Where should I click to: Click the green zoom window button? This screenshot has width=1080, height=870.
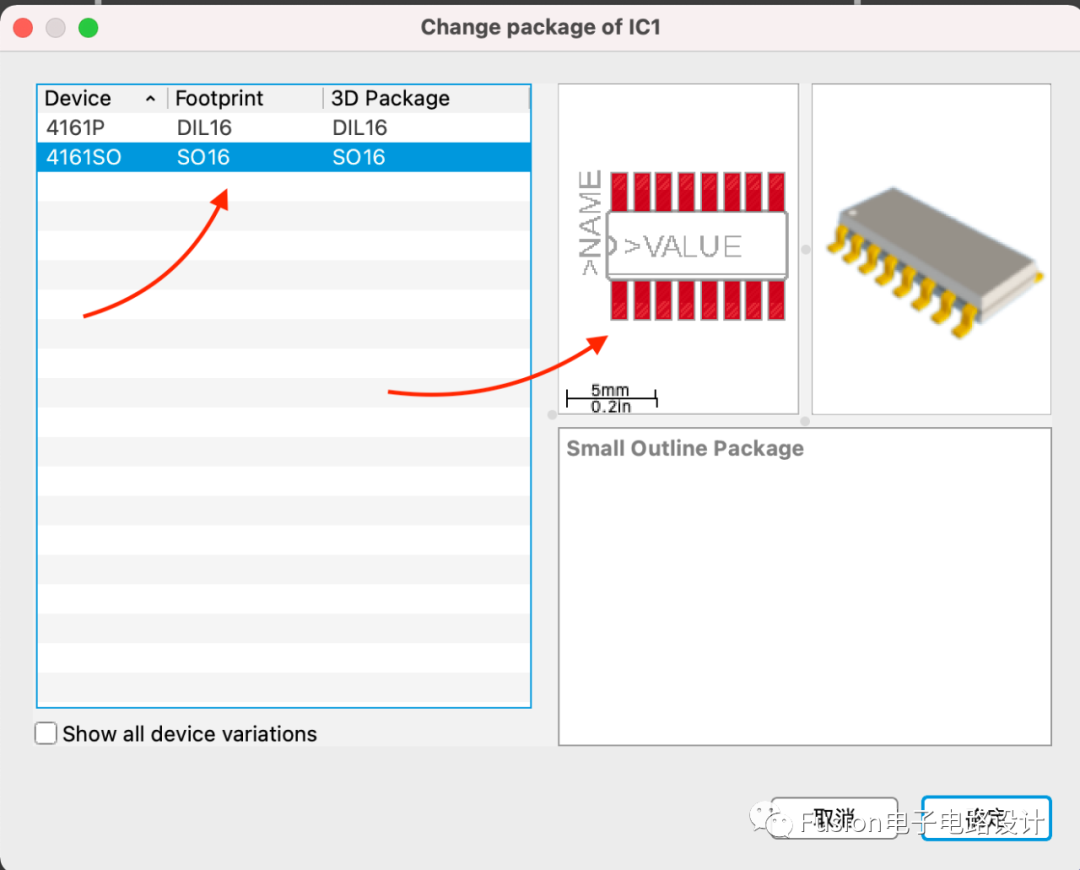(x=88, y=28)
